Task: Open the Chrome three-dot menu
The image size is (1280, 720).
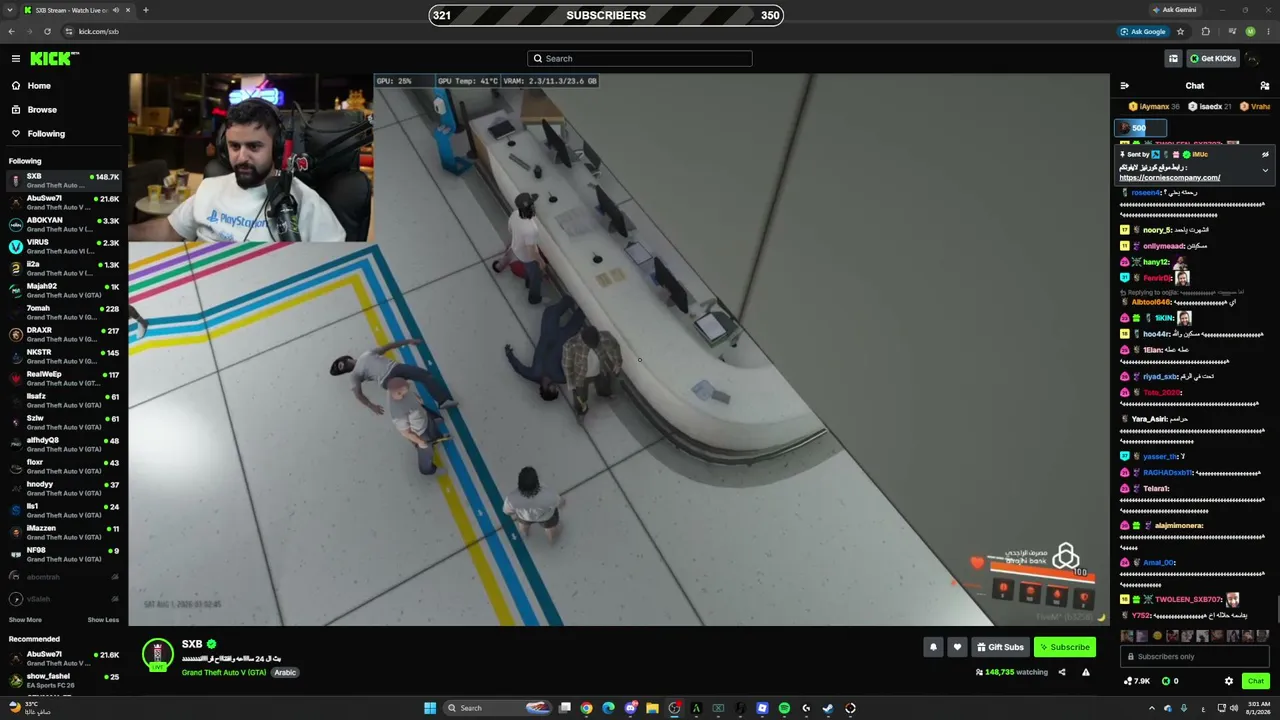Action: coord(1268,31)
